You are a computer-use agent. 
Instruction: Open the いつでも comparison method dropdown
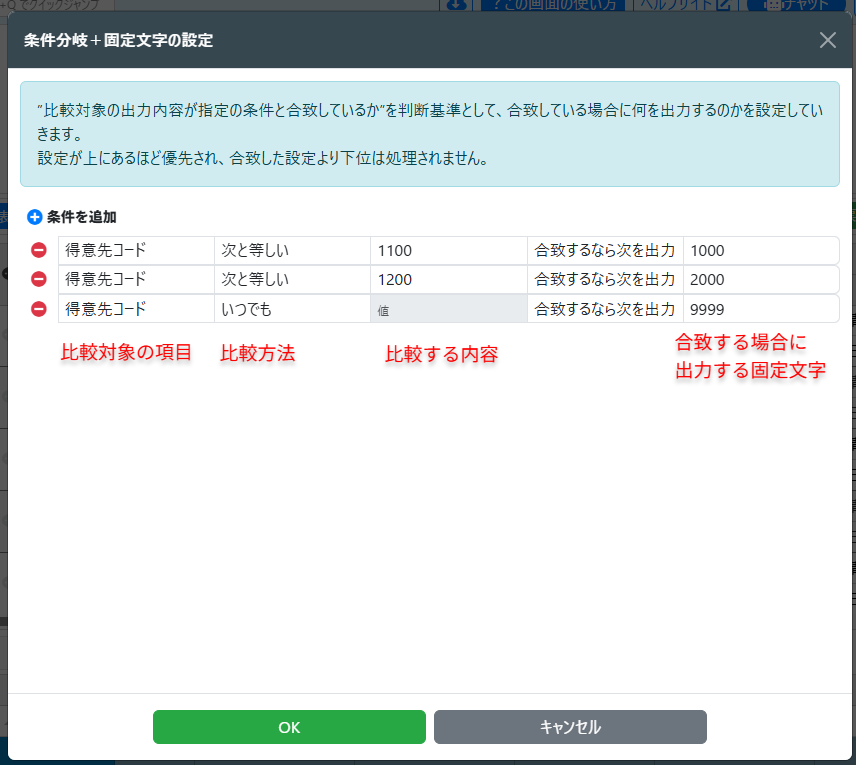coord(292,309)
